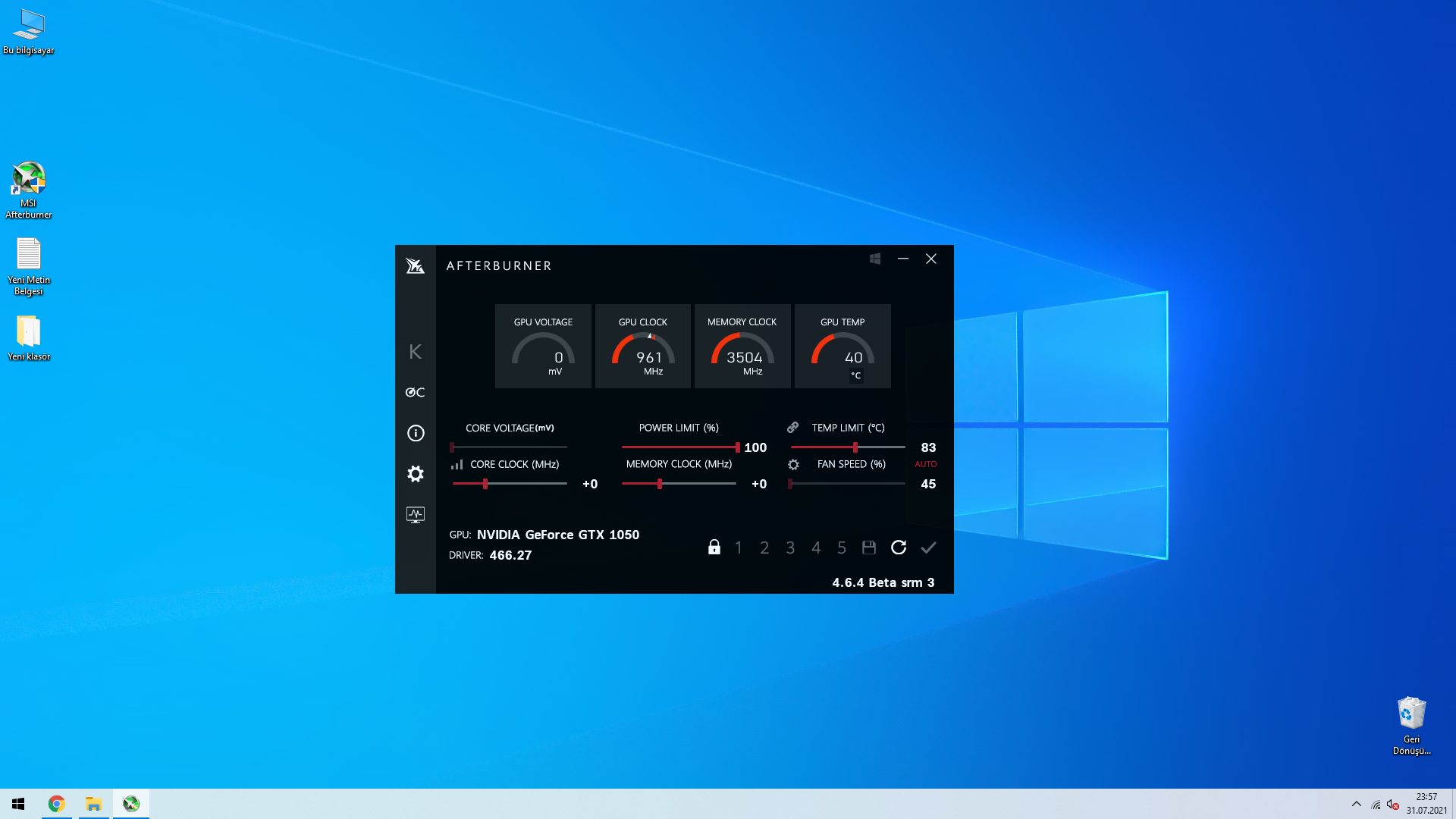Toggle the fan speed AUTO mode
1456x819 pixels.
pyautogui.click(x=925, y=464)
